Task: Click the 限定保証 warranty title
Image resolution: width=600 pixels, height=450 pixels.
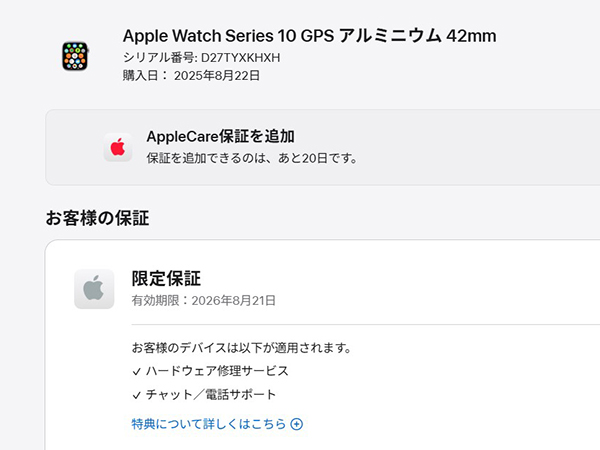Action: (x=166, y=279)
